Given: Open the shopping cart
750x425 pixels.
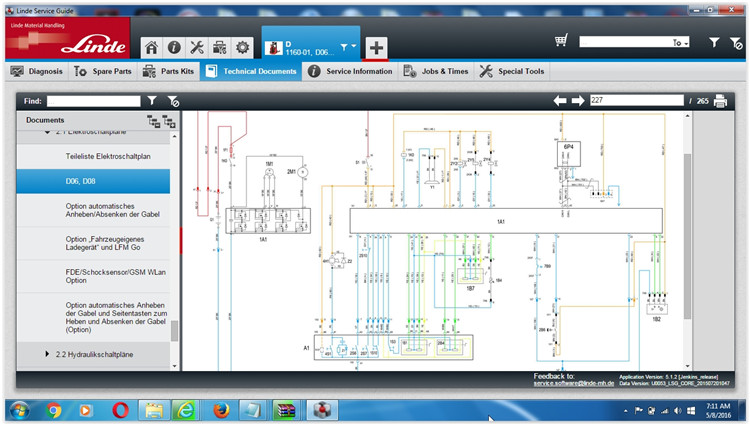Looking at the screenshot, I should pyautogui.click(x=562, y=40).
